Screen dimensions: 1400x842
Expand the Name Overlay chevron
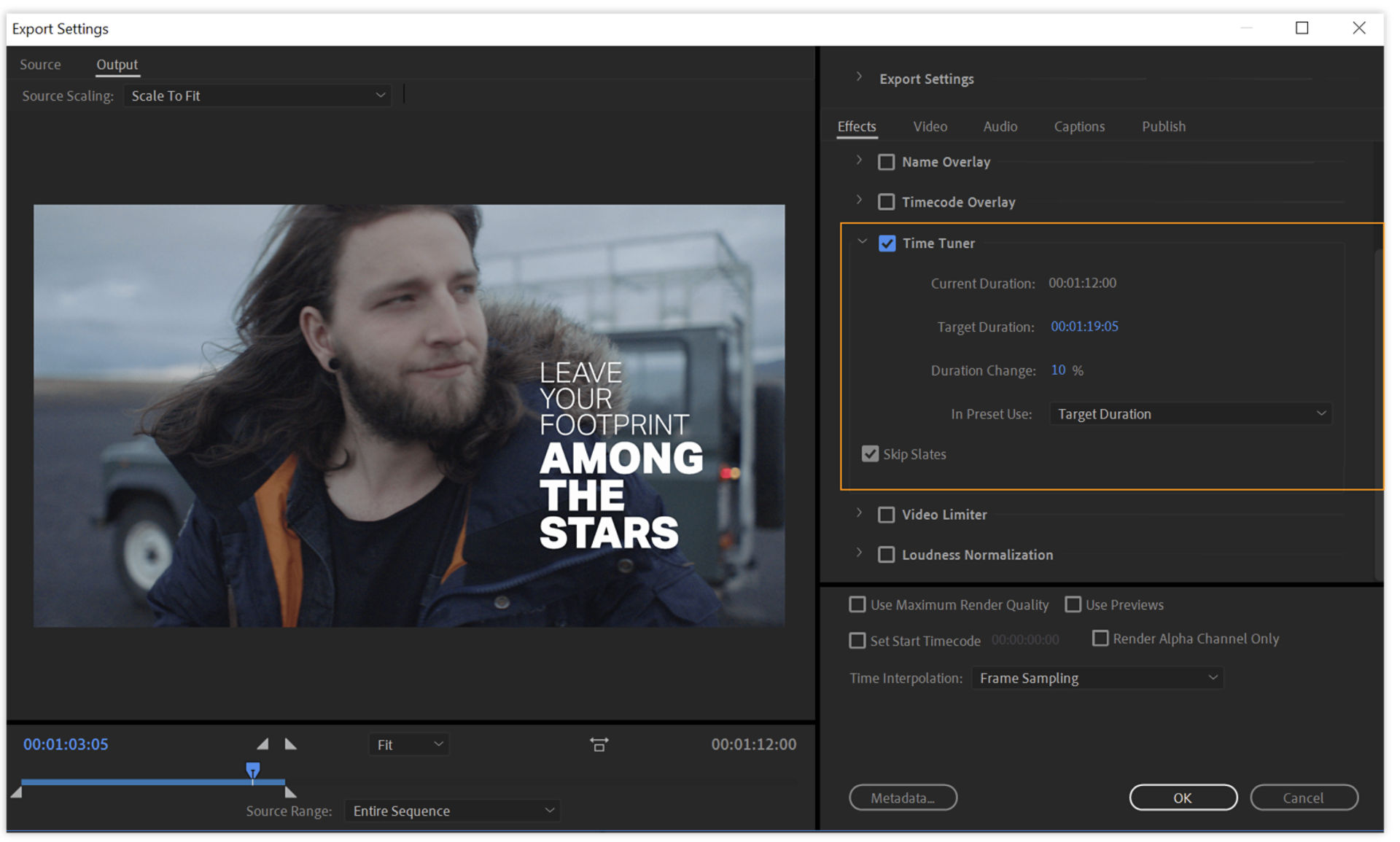859,161
